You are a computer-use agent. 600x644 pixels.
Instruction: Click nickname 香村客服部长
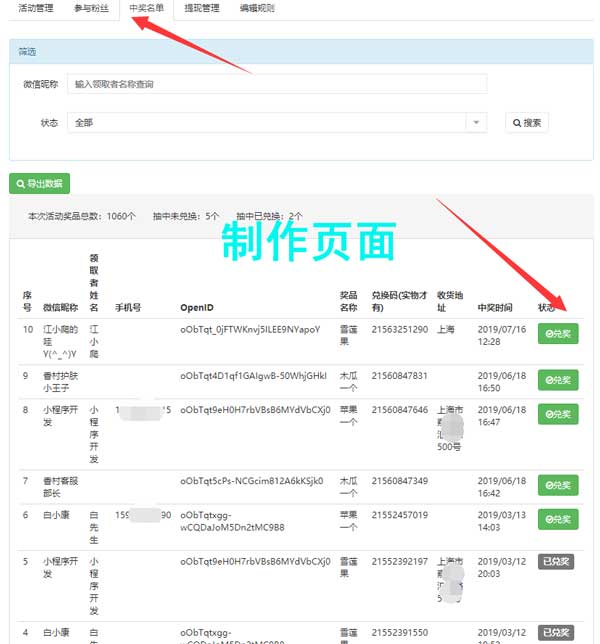click(60, 487)
